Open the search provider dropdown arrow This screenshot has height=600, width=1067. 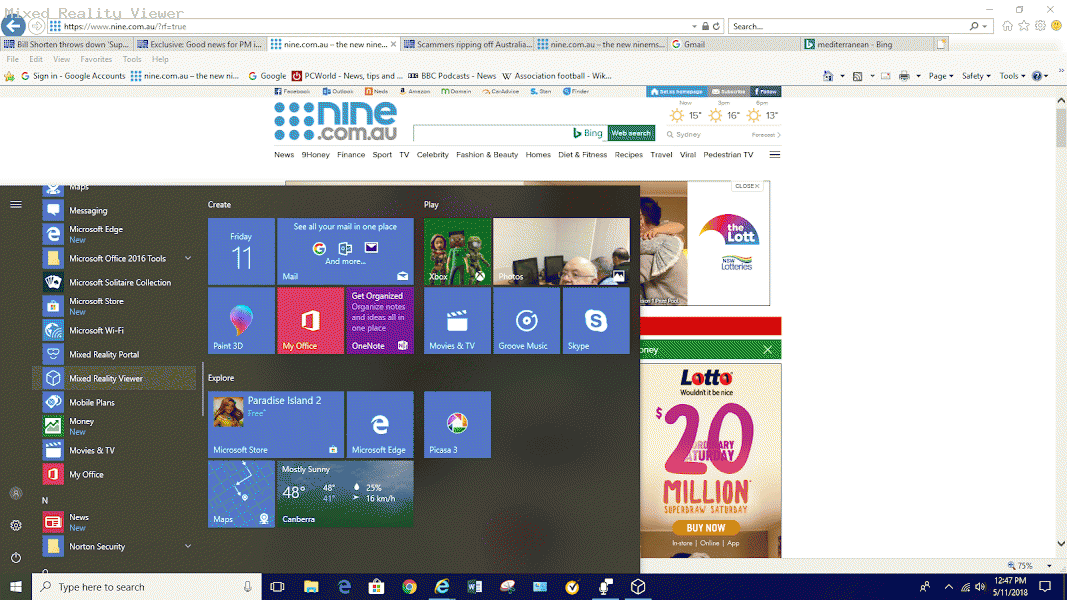[985, 27]
